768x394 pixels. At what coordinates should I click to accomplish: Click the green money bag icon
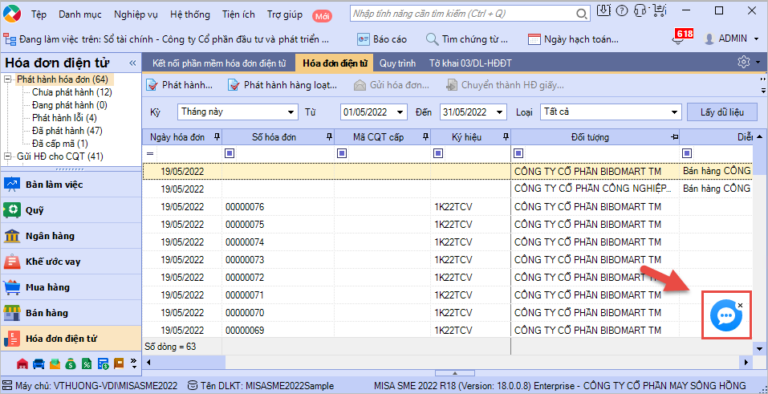(71, 363)
